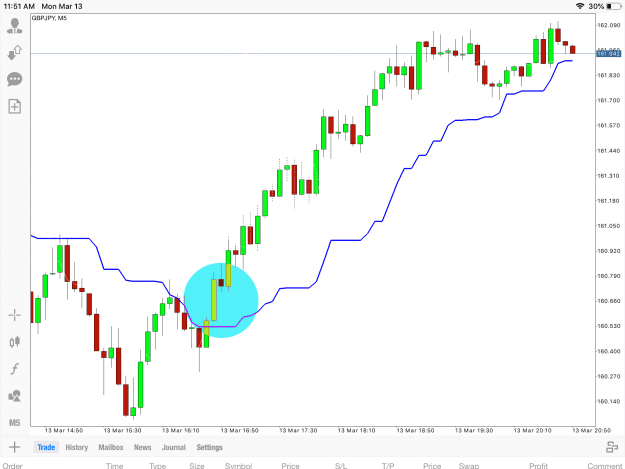This screenshot has height=469, width=625.
Task: Click the 161.050 price axis label
Action: 608,226
